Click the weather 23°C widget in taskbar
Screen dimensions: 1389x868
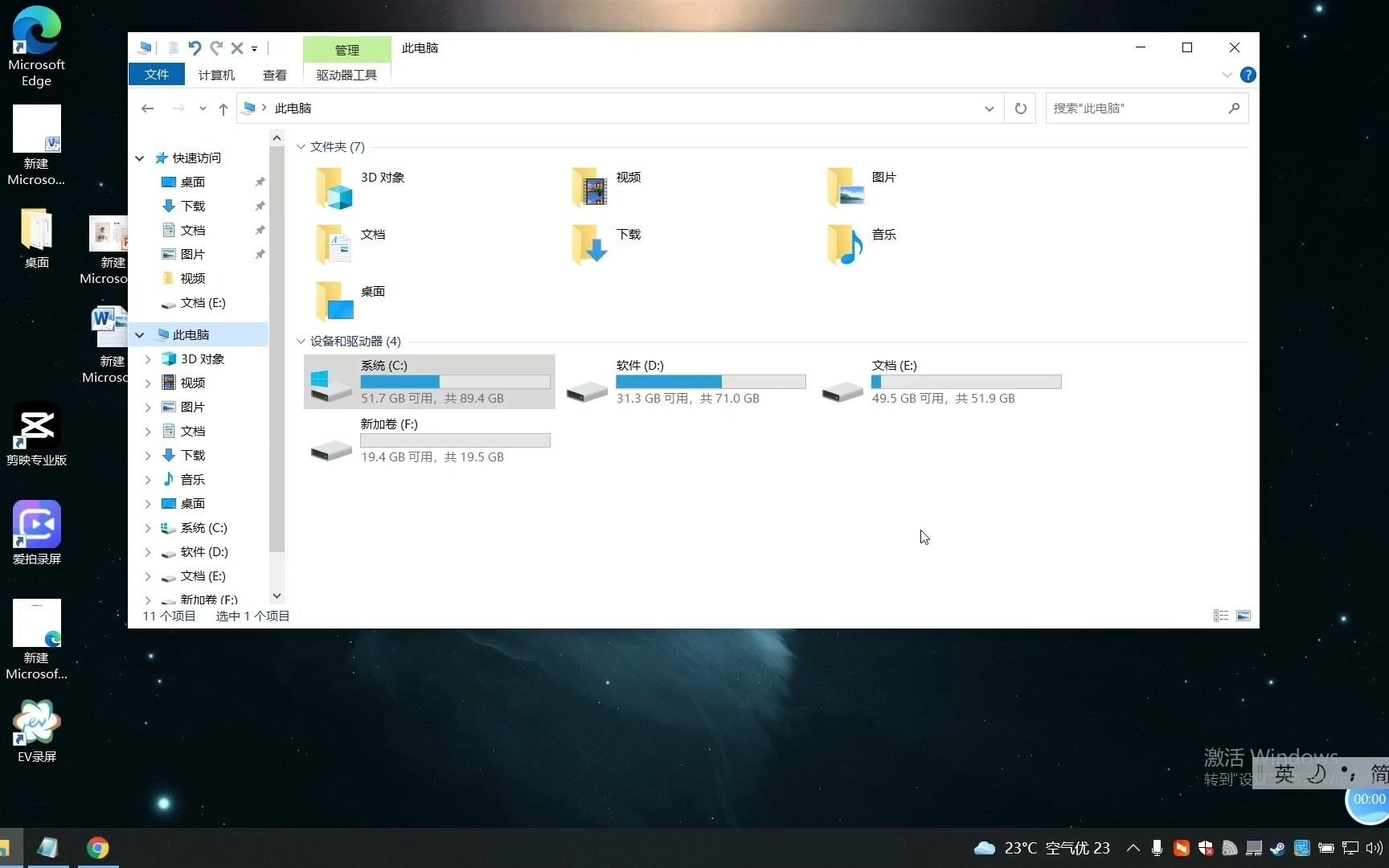coord(1042,848)
